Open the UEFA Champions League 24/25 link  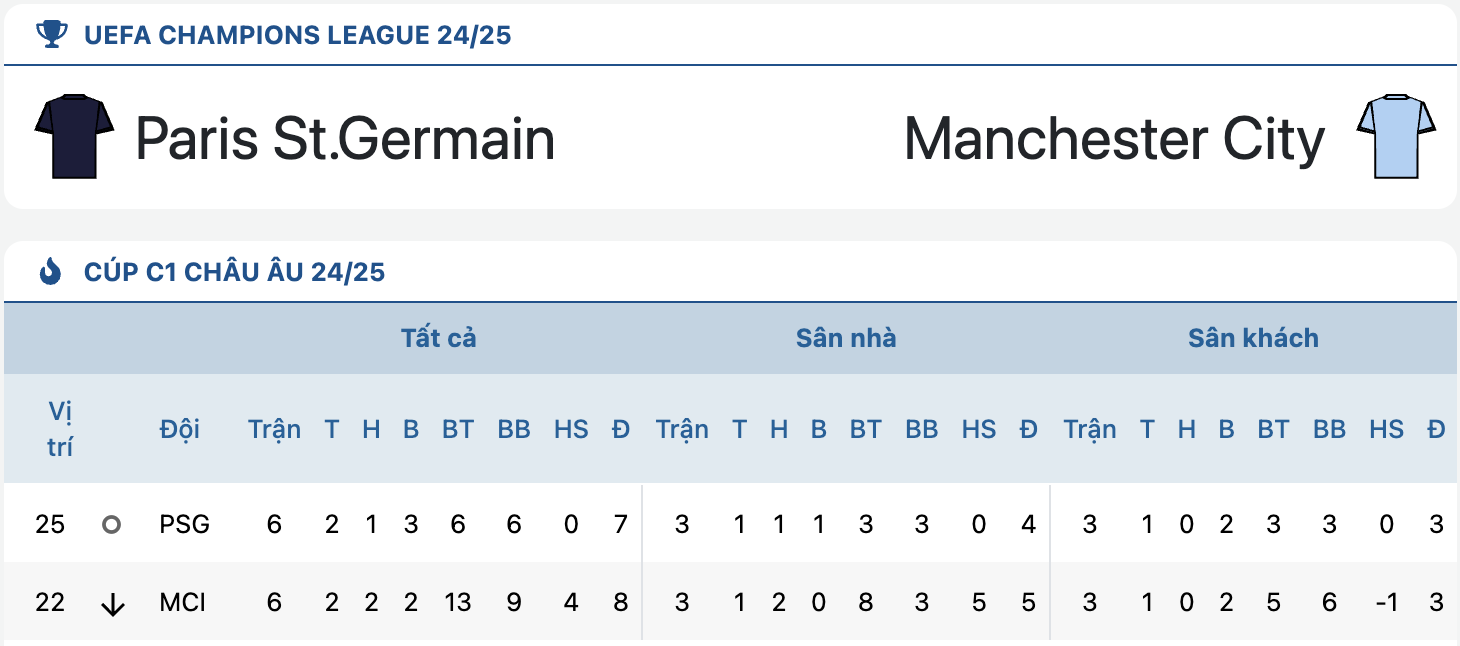click(298, 36)
